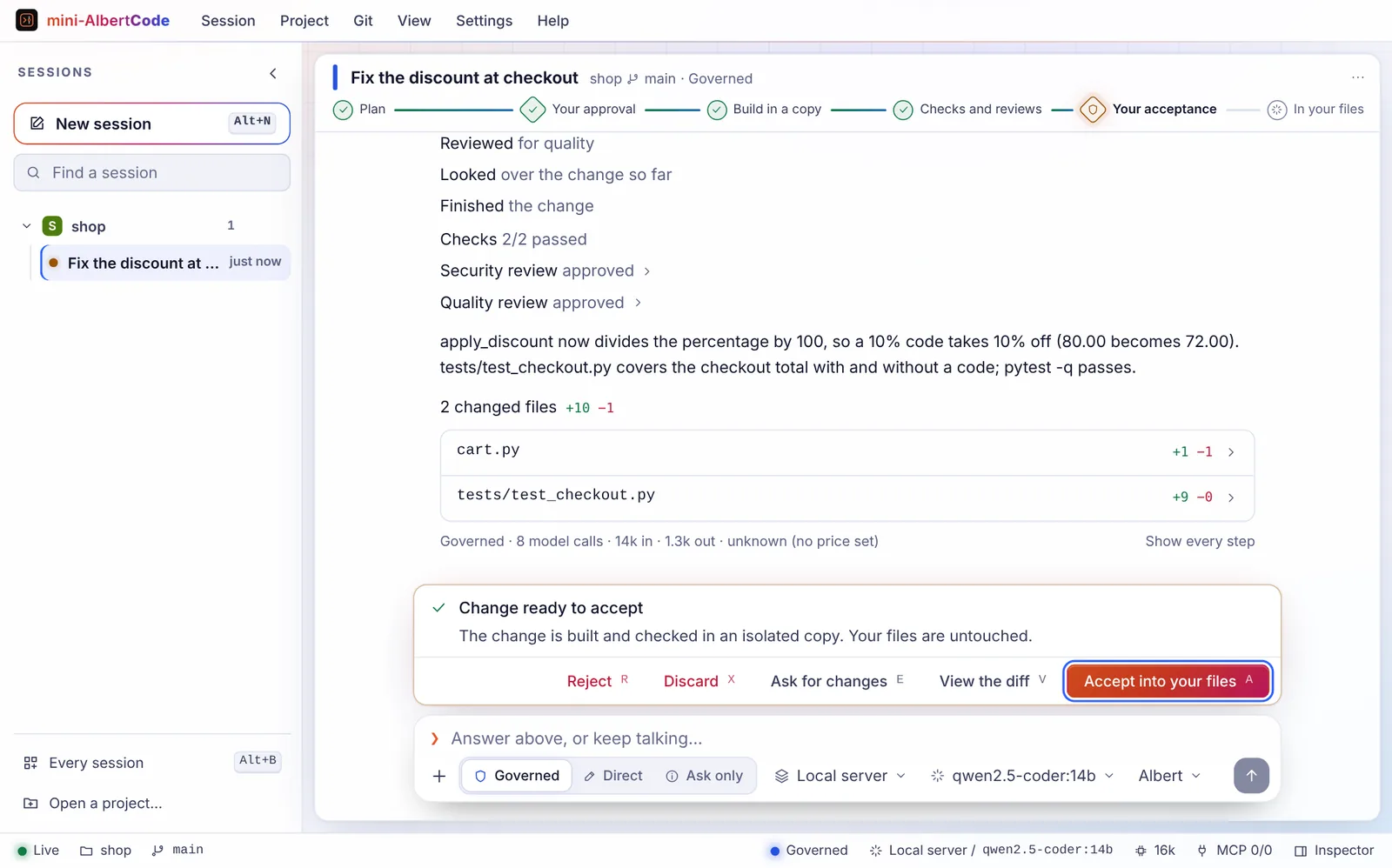Click the Plan step checkmark icon
This screenshot has height=868, width=1392.
(343, 110)
